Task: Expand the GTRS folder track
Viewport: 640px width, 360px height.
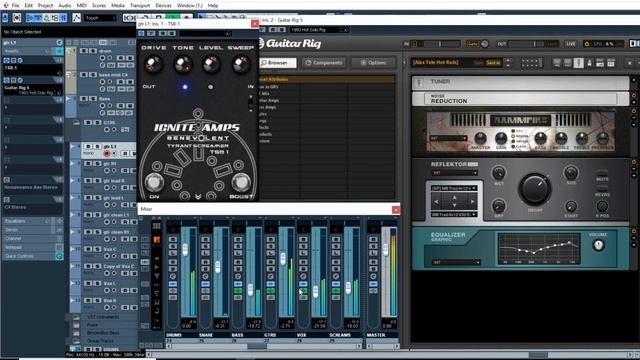Action: (x=76, y=122)
